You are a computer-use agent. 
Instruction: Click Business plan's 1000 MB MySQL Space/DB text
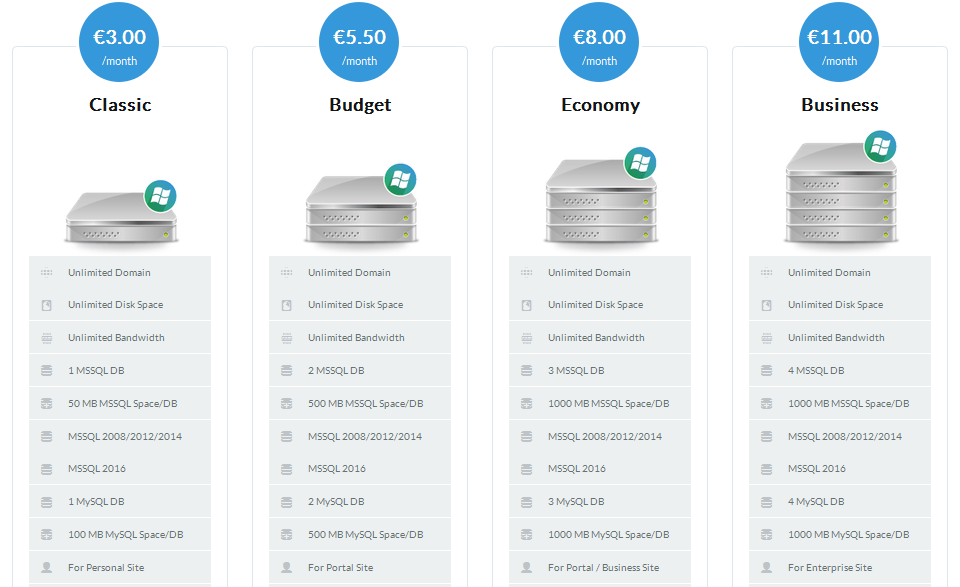coord(849,534)
